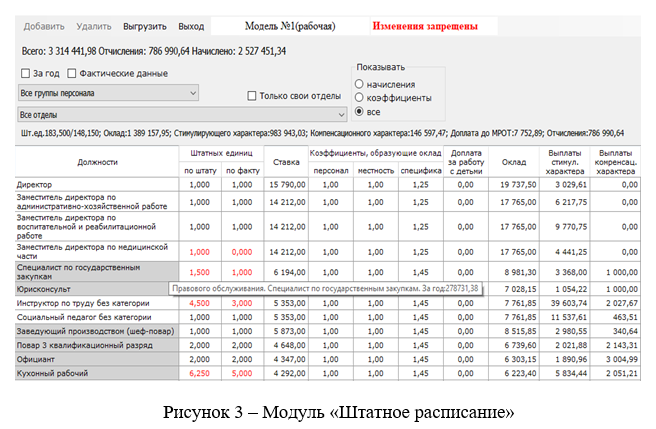Viewport: 656px width, 429px height.
Task: Click the Добавить toolbar button
Action: pyautogui.click(x=44, y=26)
